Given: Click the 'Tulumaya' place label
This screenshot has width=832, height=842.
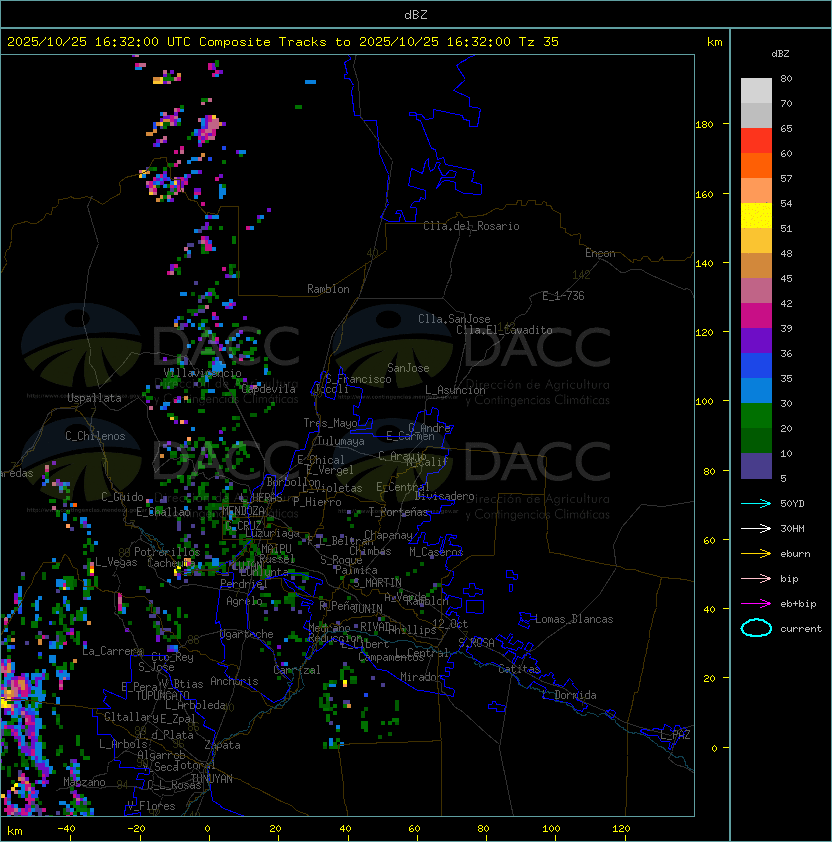Looking at the screenshot, I should pyautogui.click(x=341, y=441).
